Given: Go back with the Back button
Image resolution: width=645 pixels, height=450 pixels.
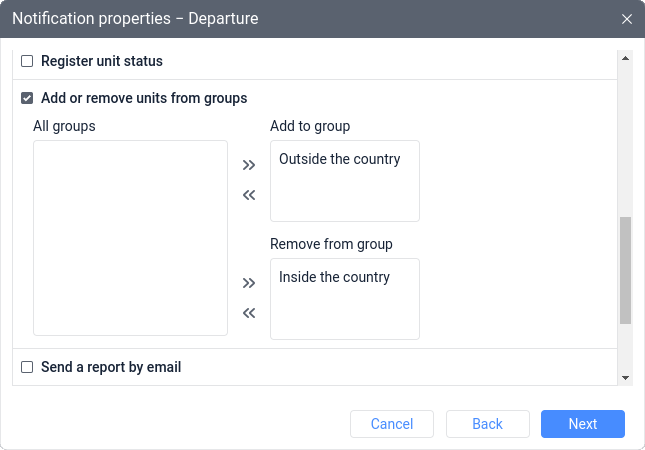Looking at the screenshot, I should [x=487, y=424].
